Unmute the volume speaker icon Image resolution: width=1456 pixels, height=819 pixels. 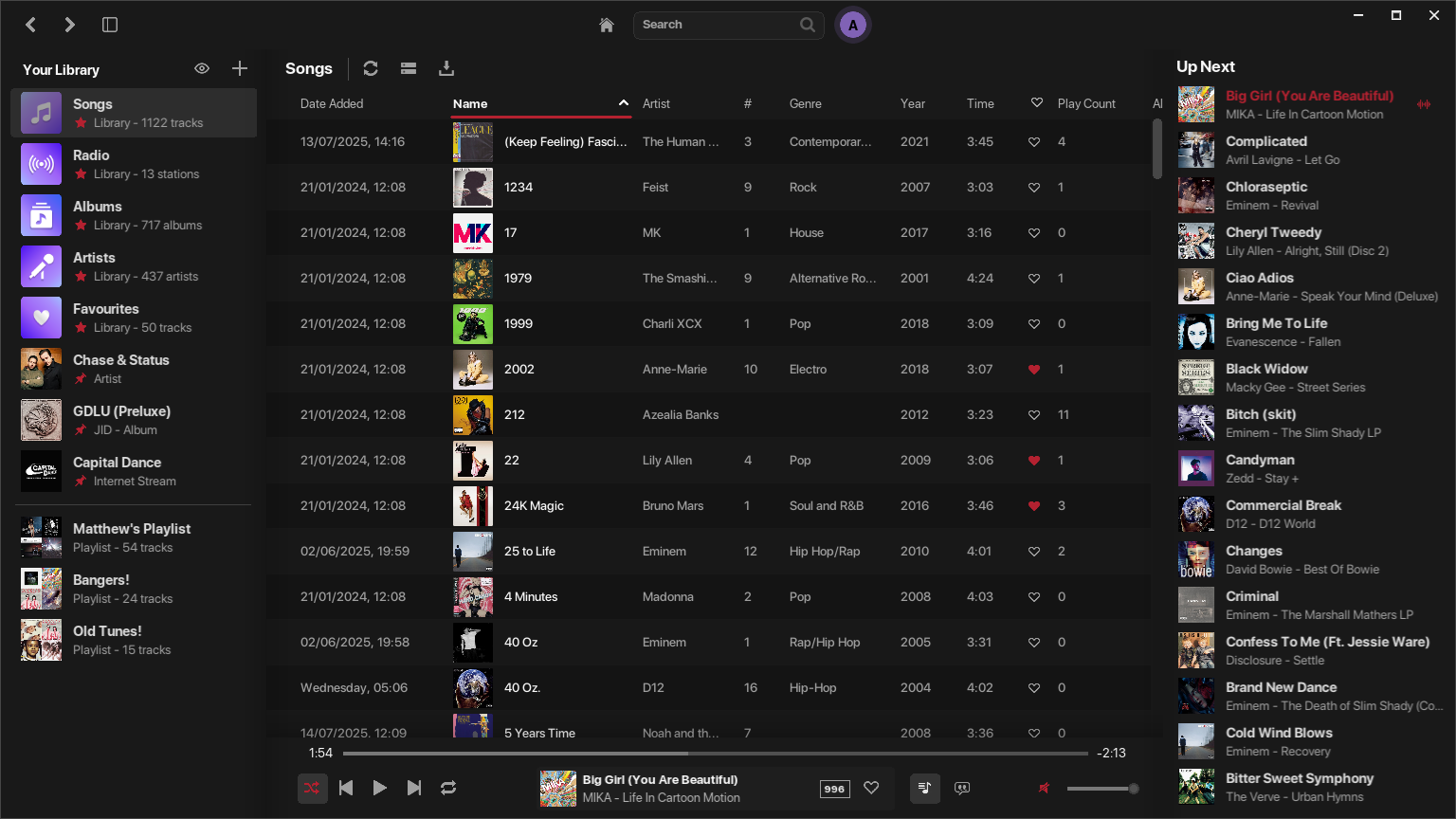(1045, 788)
